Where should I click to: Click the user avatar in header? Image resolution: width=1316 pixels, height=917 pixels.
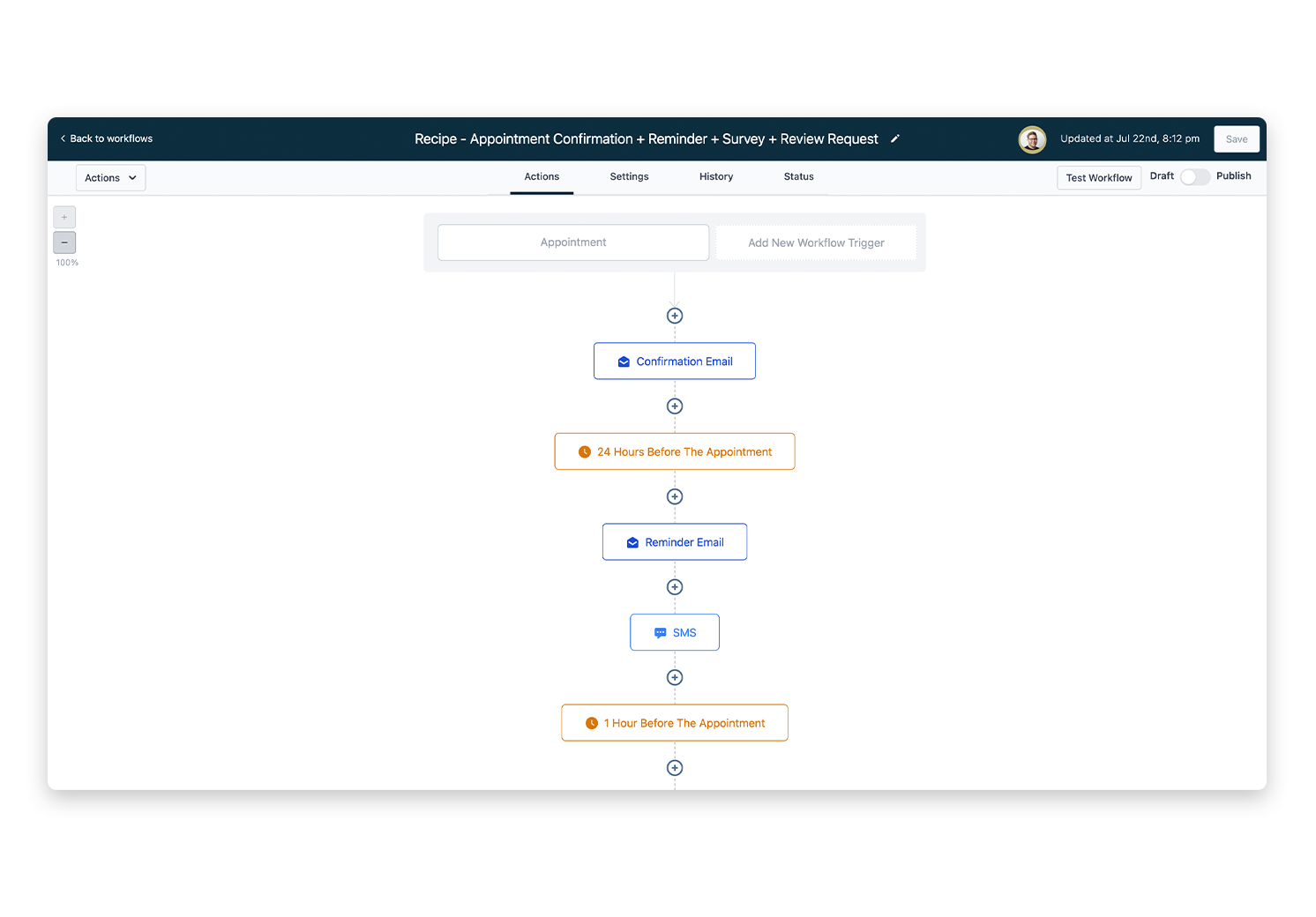pos(1032,139)
